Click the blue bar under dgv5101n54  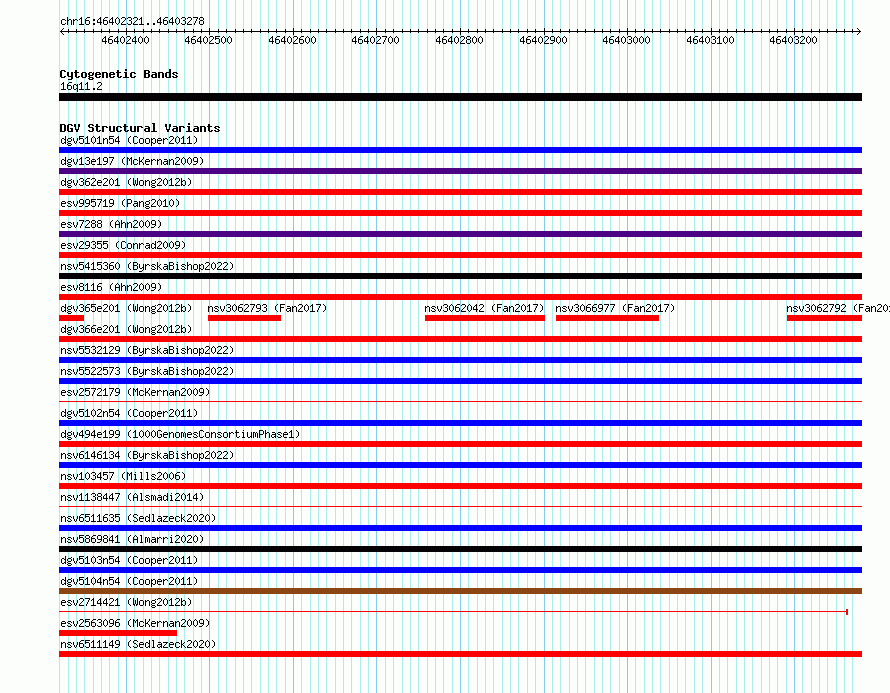point(460,150)
